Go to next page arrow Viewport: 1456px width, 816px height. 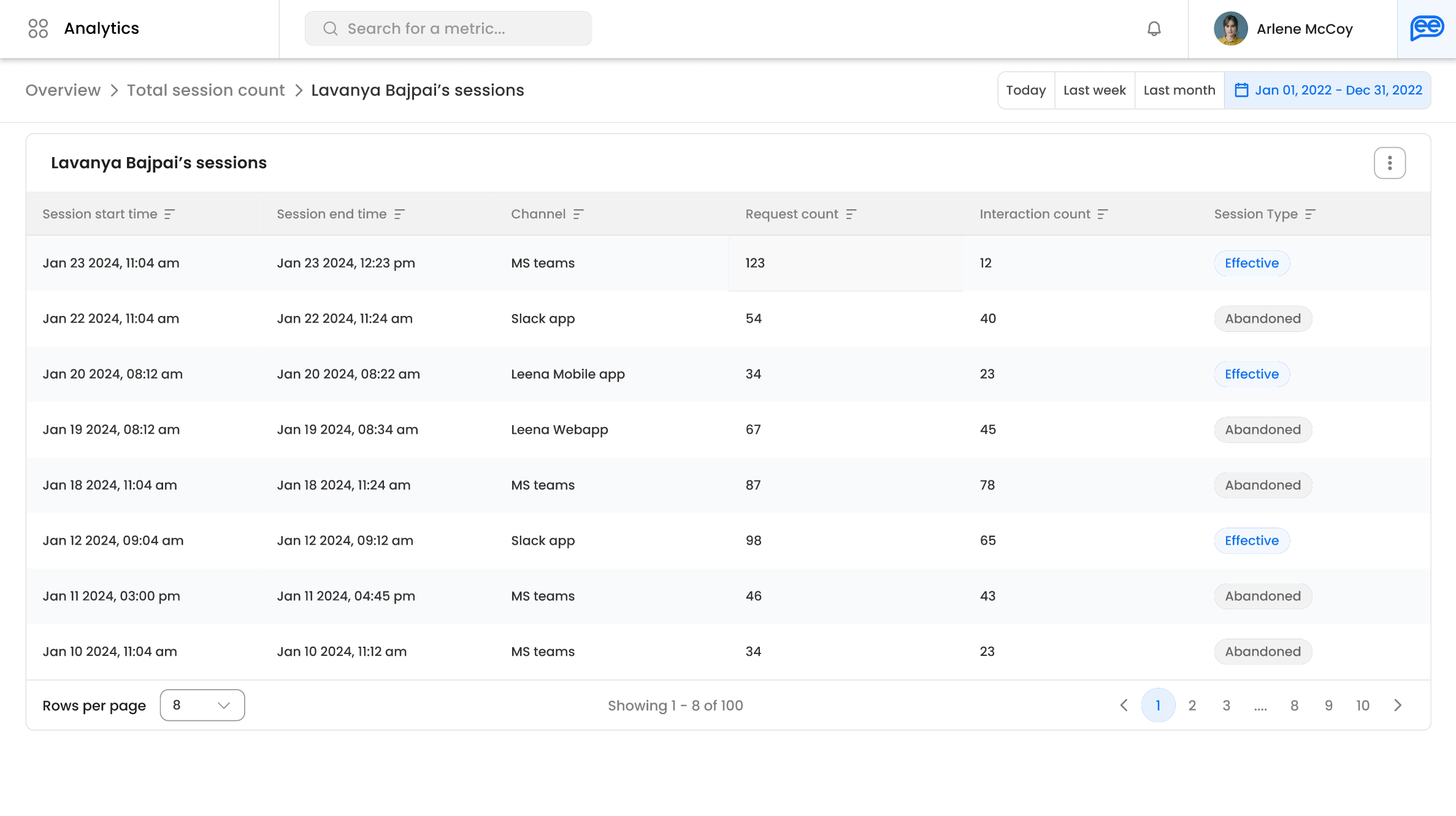pos(1398,706)
